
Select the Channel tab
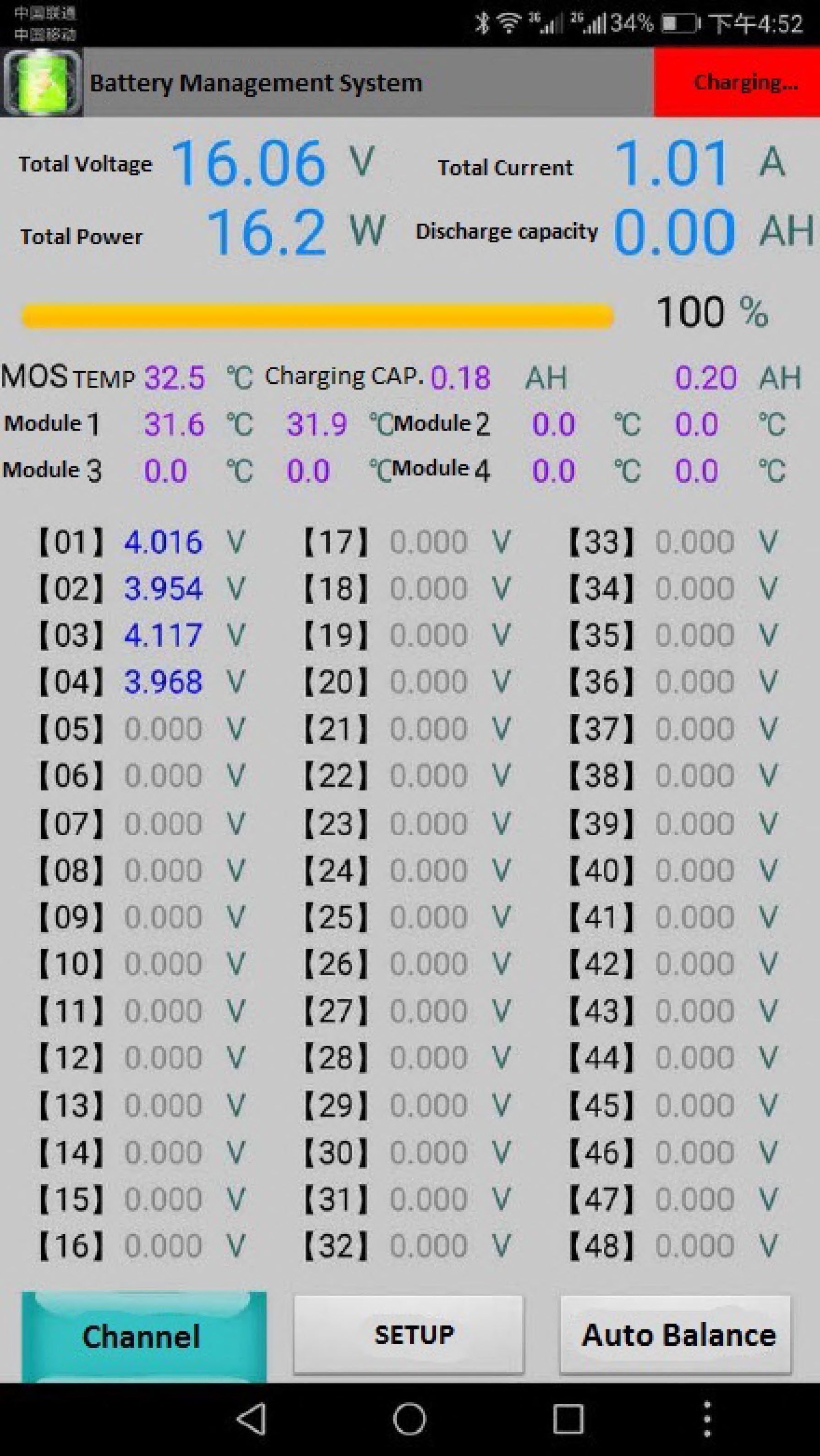(143, 1337)
